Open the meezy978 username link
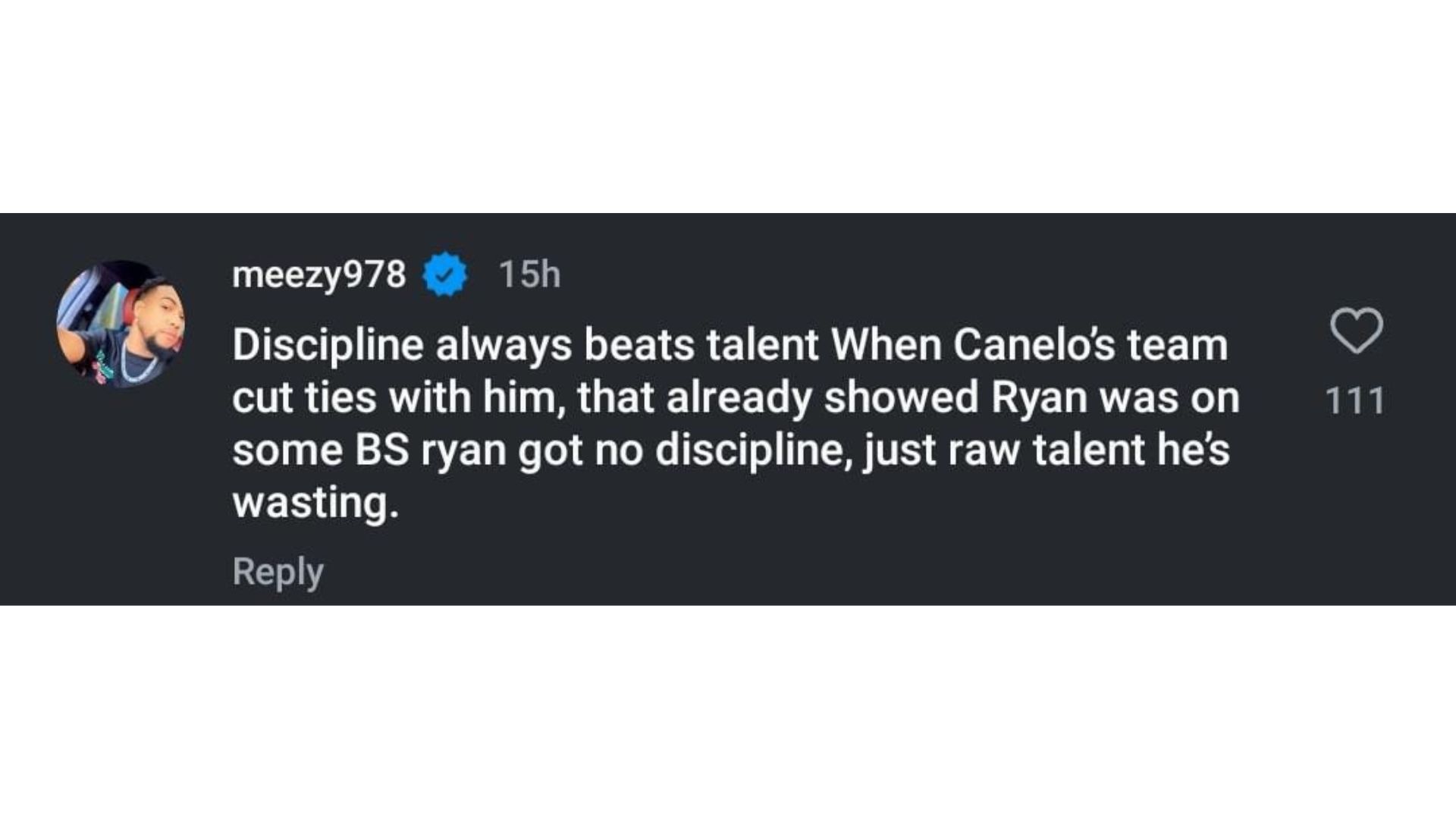This screenshot has width=1456, height=819. 318,274
